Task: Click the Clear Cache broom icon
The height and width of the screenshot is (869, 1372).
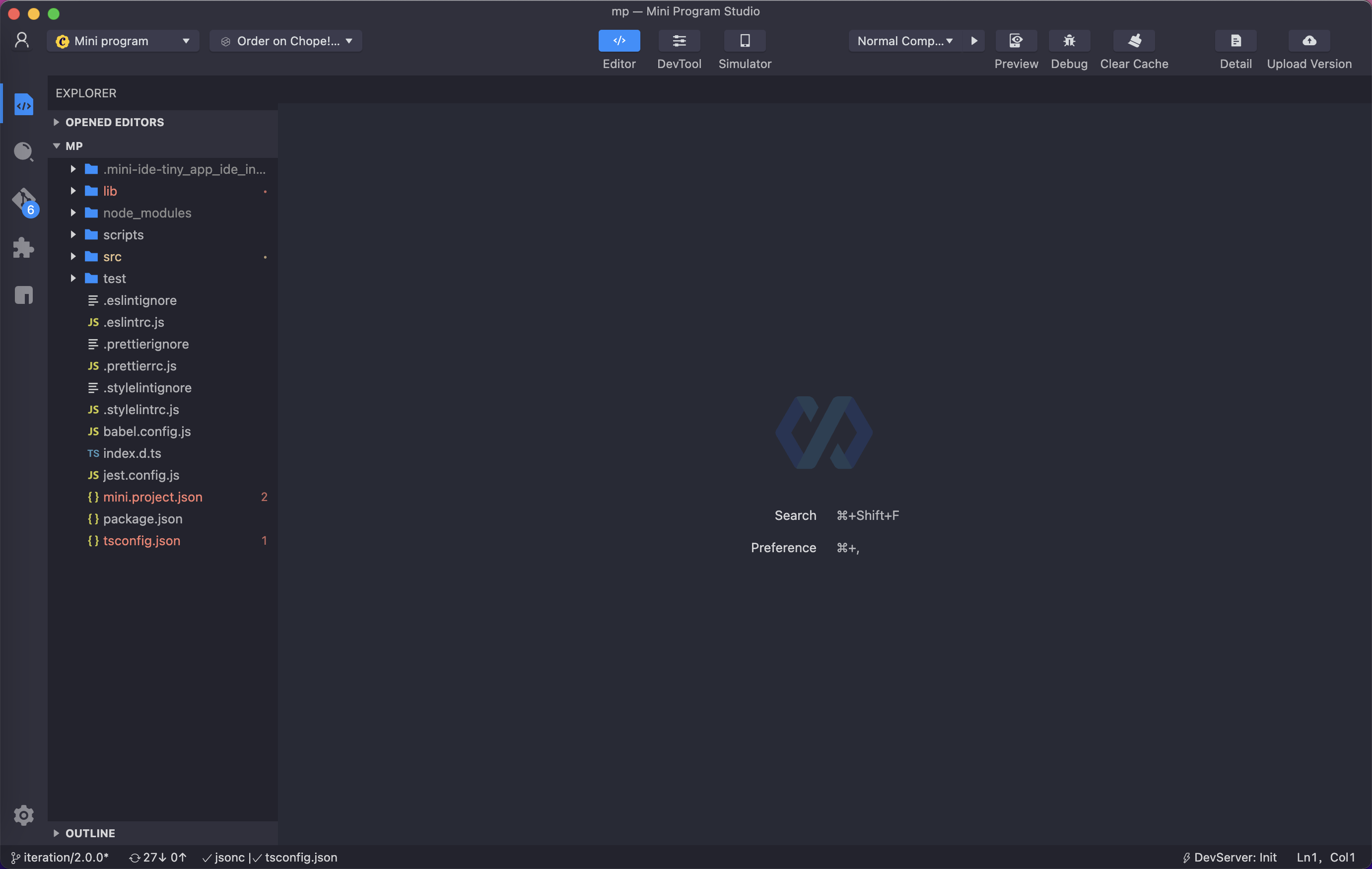Action: point(1134,41)
